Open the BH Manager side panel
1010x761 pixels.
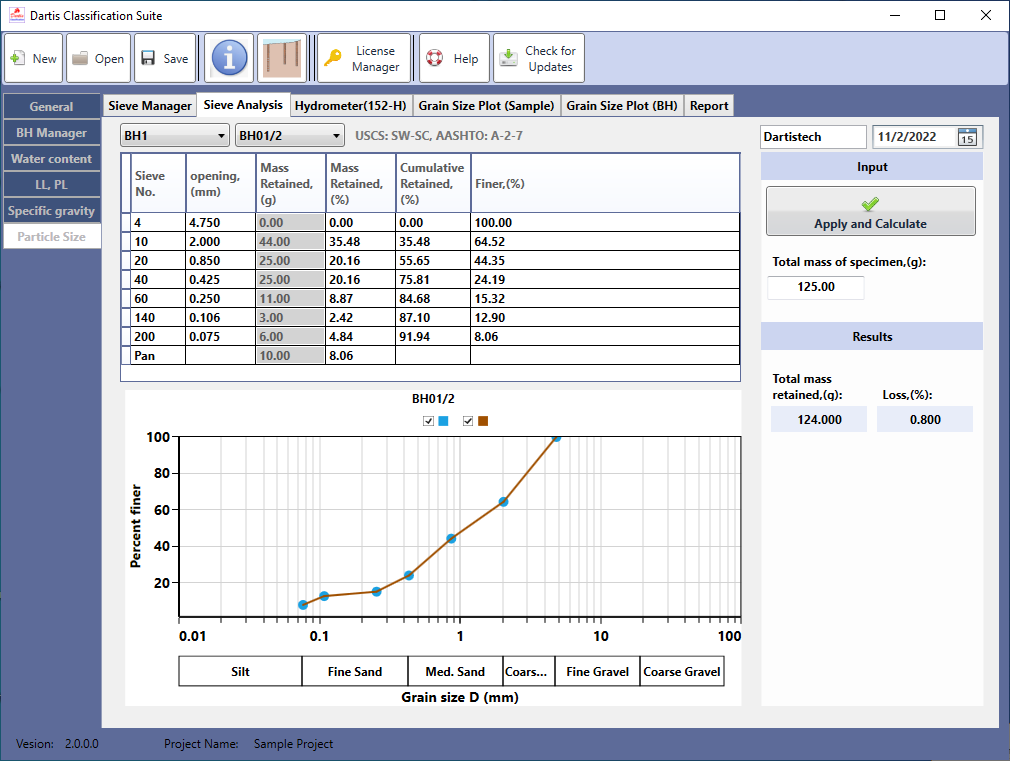pos(52,133)
